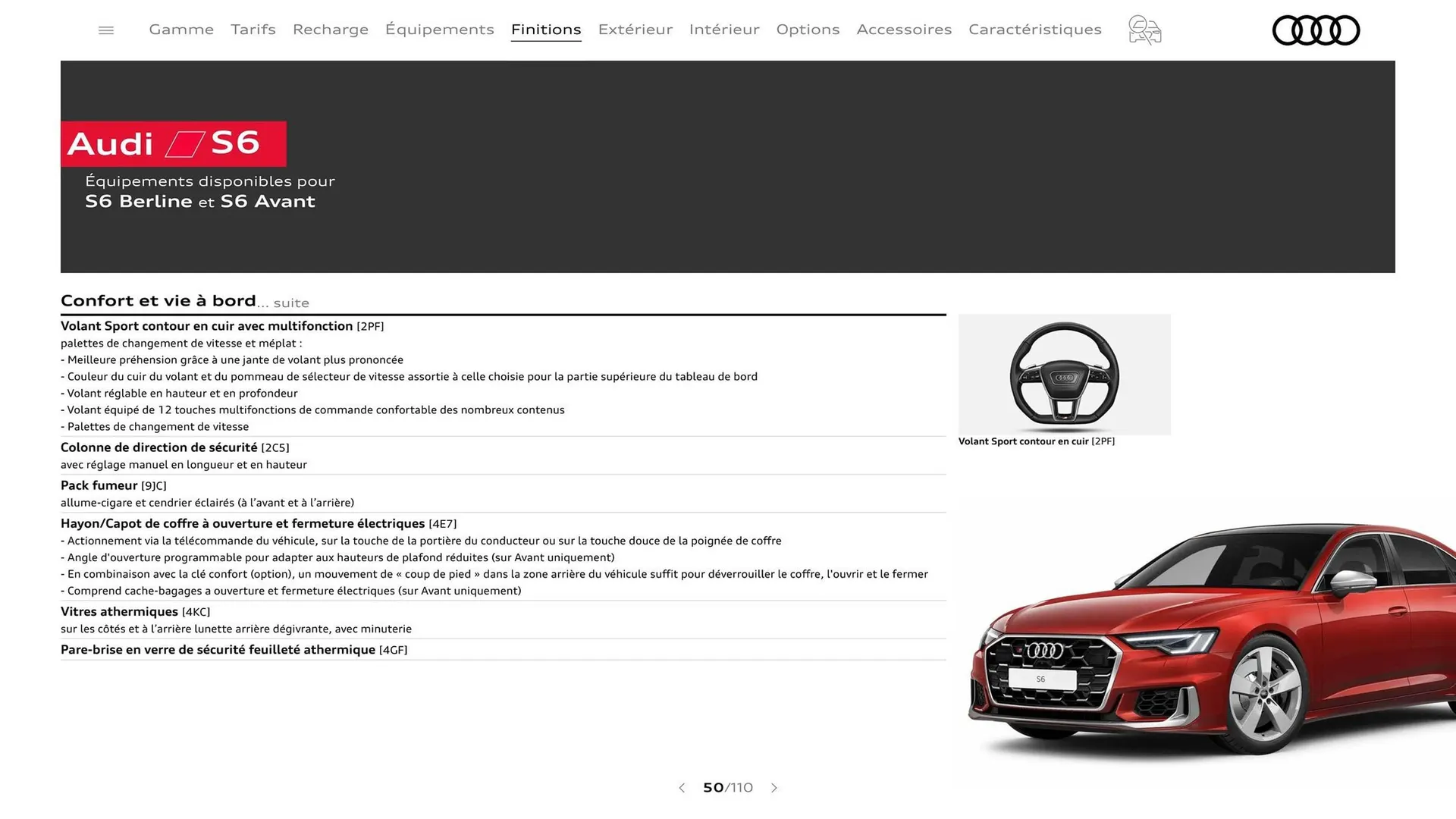This screenshot has width=1456, height=819.
Task: Go to the previous page with the left arrow
Action: click(681, 788)
